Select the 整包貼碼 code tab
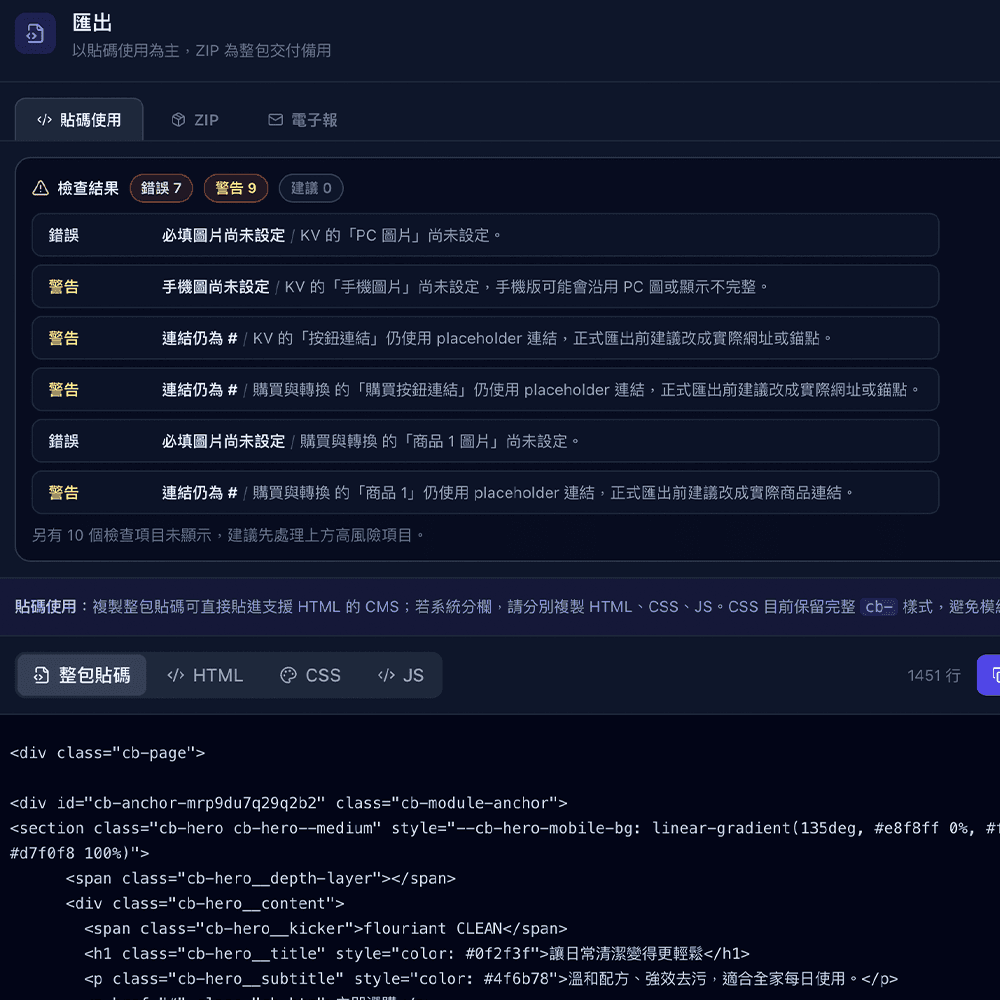This screenshot has height=1000, width=1000. point(82,675)
